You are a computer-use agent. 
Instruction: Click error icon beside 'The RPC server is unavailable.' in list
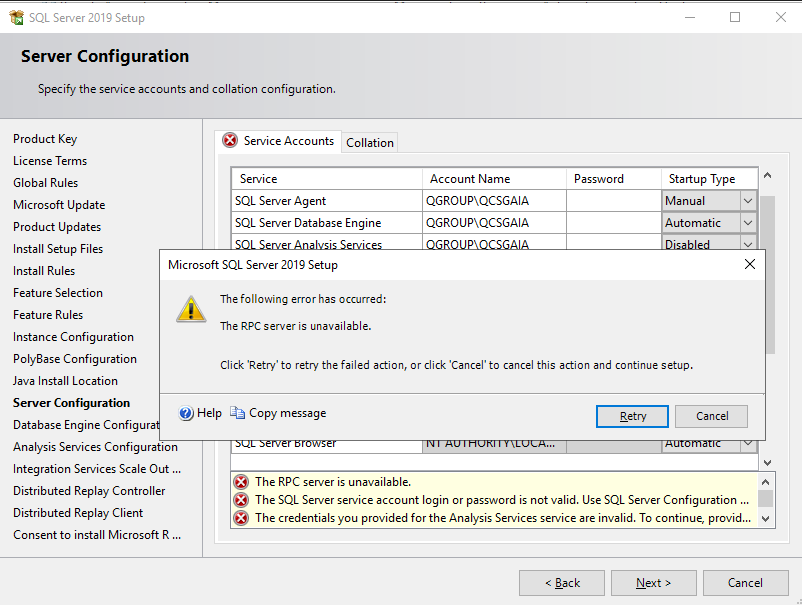241,482
